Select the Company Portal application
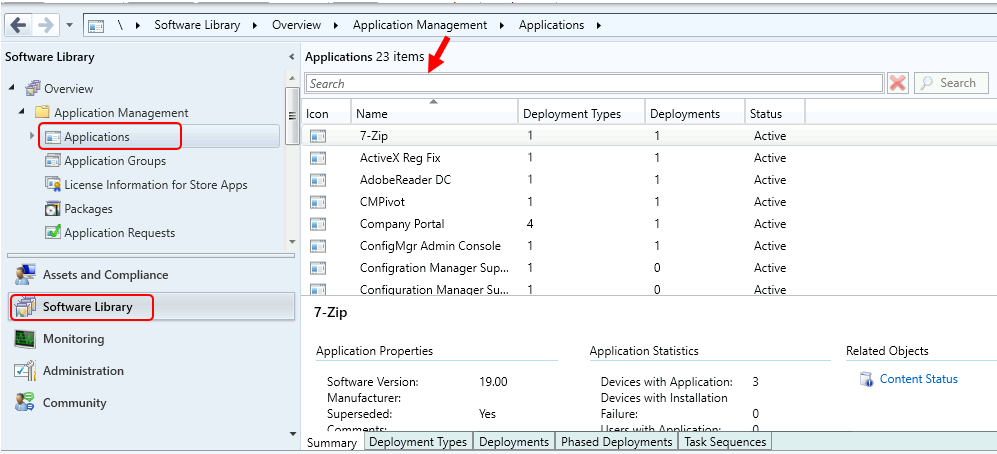The height and width of the screenshot is (454, 997). [649, 224]
